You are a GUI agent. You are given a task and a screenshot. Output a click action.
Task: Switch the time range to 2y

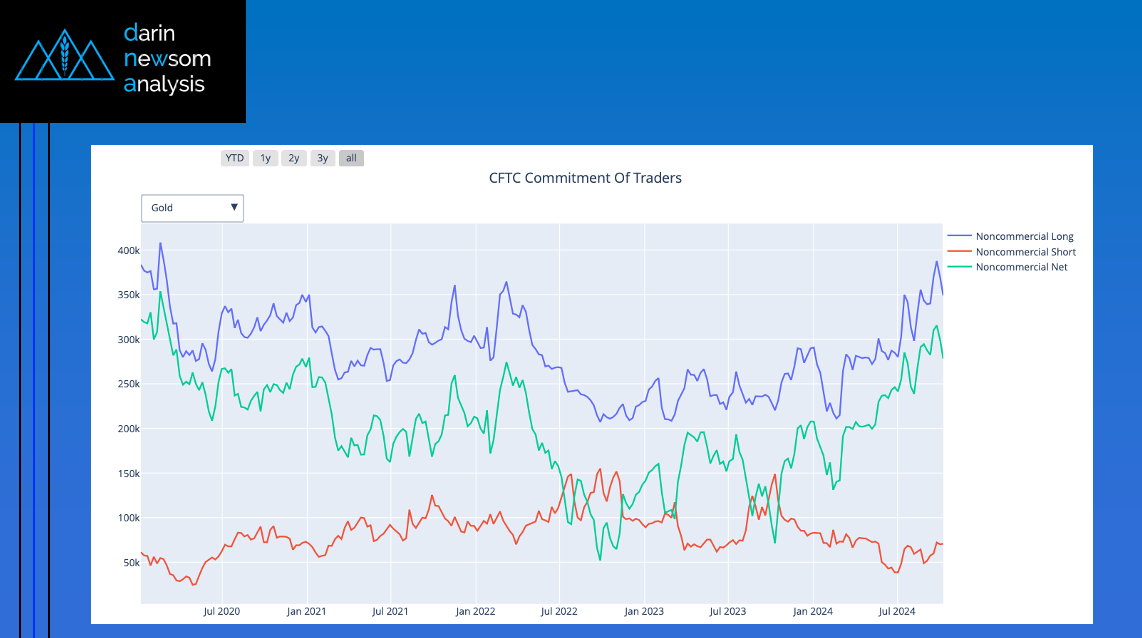[x=294, y=158]
